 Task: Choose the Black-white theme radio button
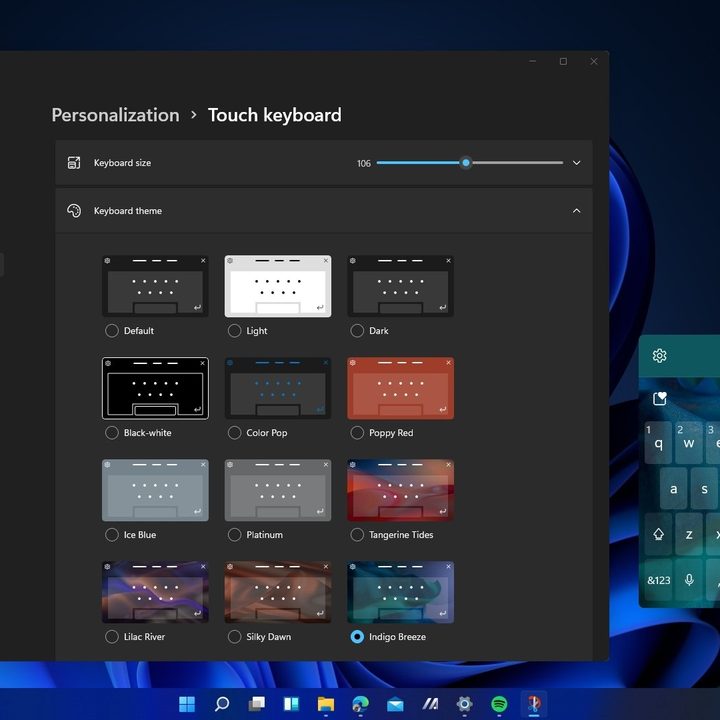(x=112, y=433)
